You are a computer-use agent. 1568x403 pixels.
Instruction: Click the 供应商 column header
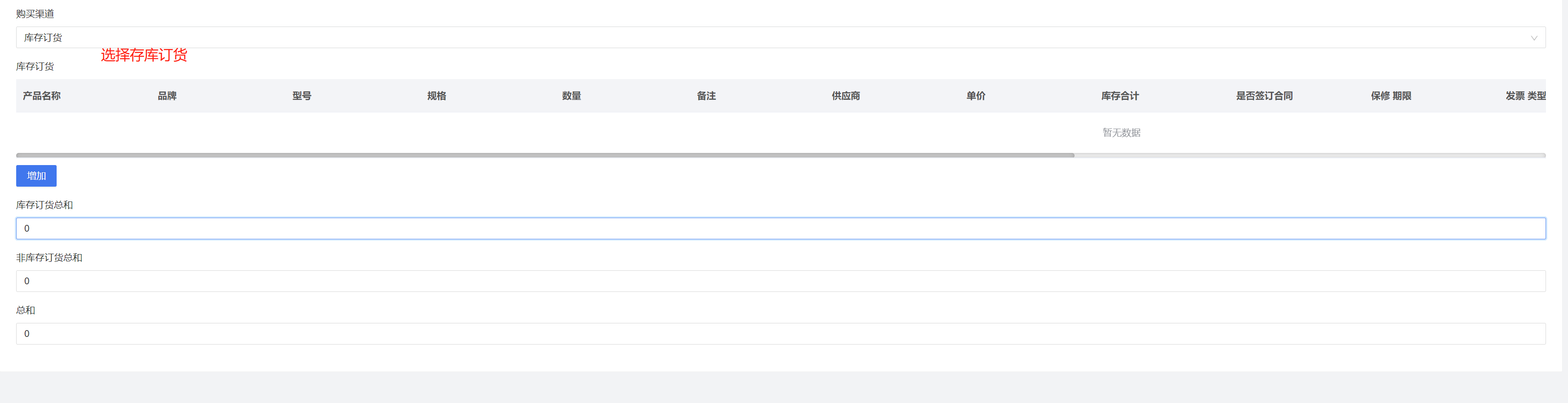coord(845,95)
